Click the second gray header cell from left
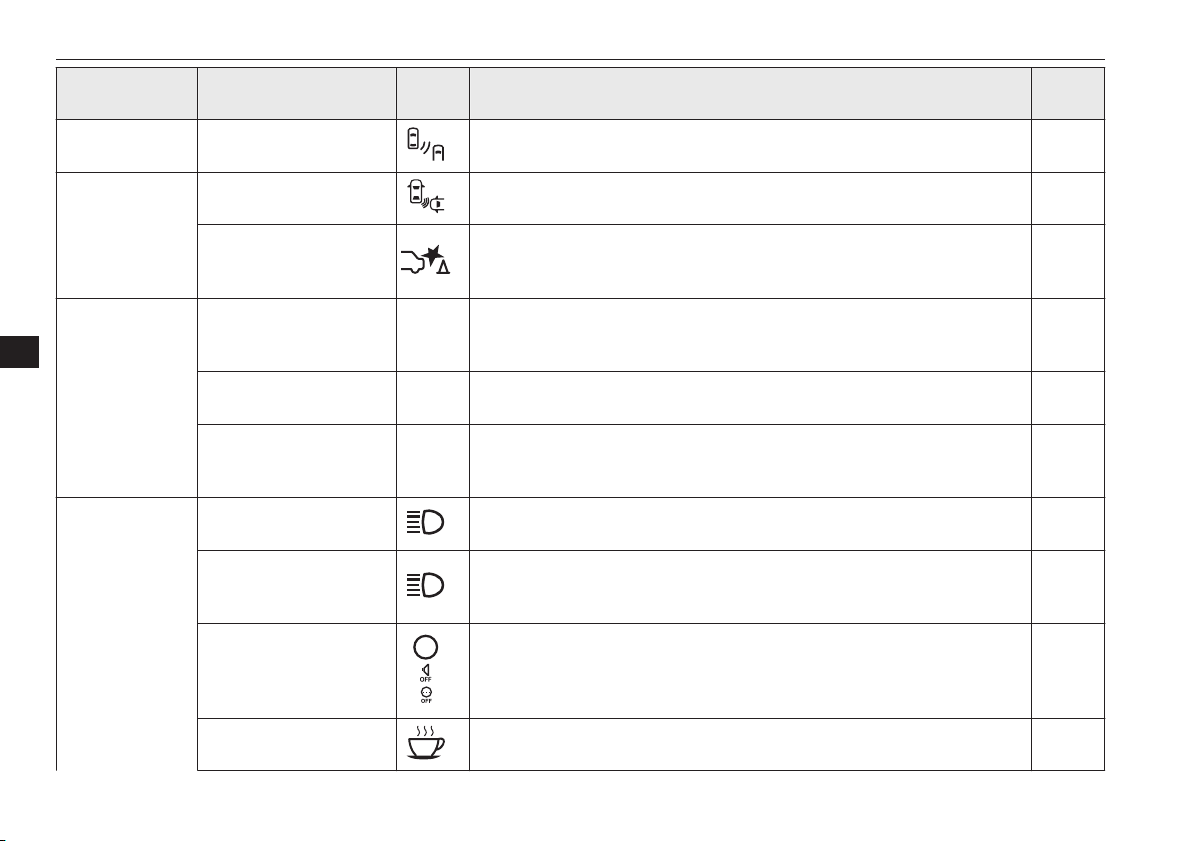Screen dimensions: 1192x841 click(x=296, y=93)
